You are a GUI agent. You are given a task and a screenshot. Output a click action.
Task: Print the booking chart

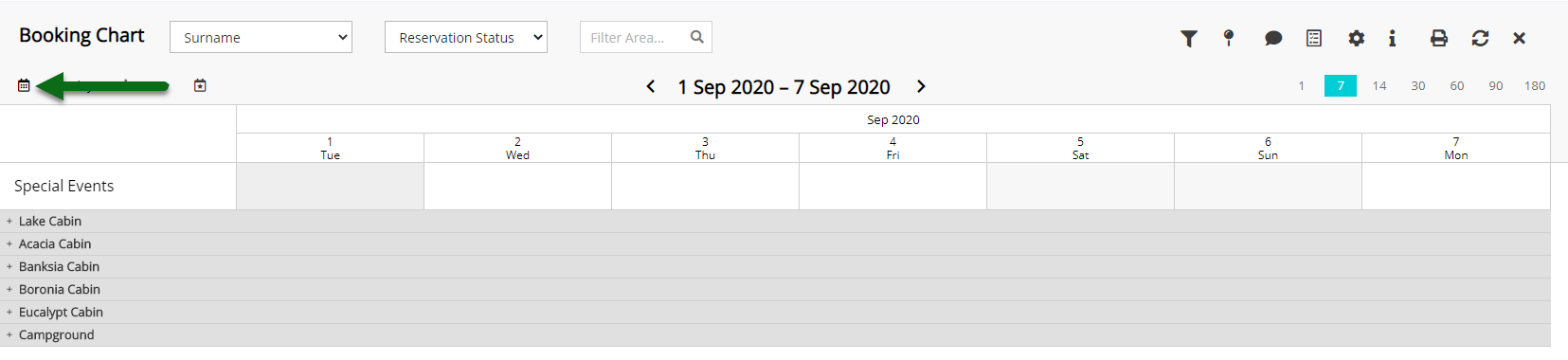point(1439,38)
